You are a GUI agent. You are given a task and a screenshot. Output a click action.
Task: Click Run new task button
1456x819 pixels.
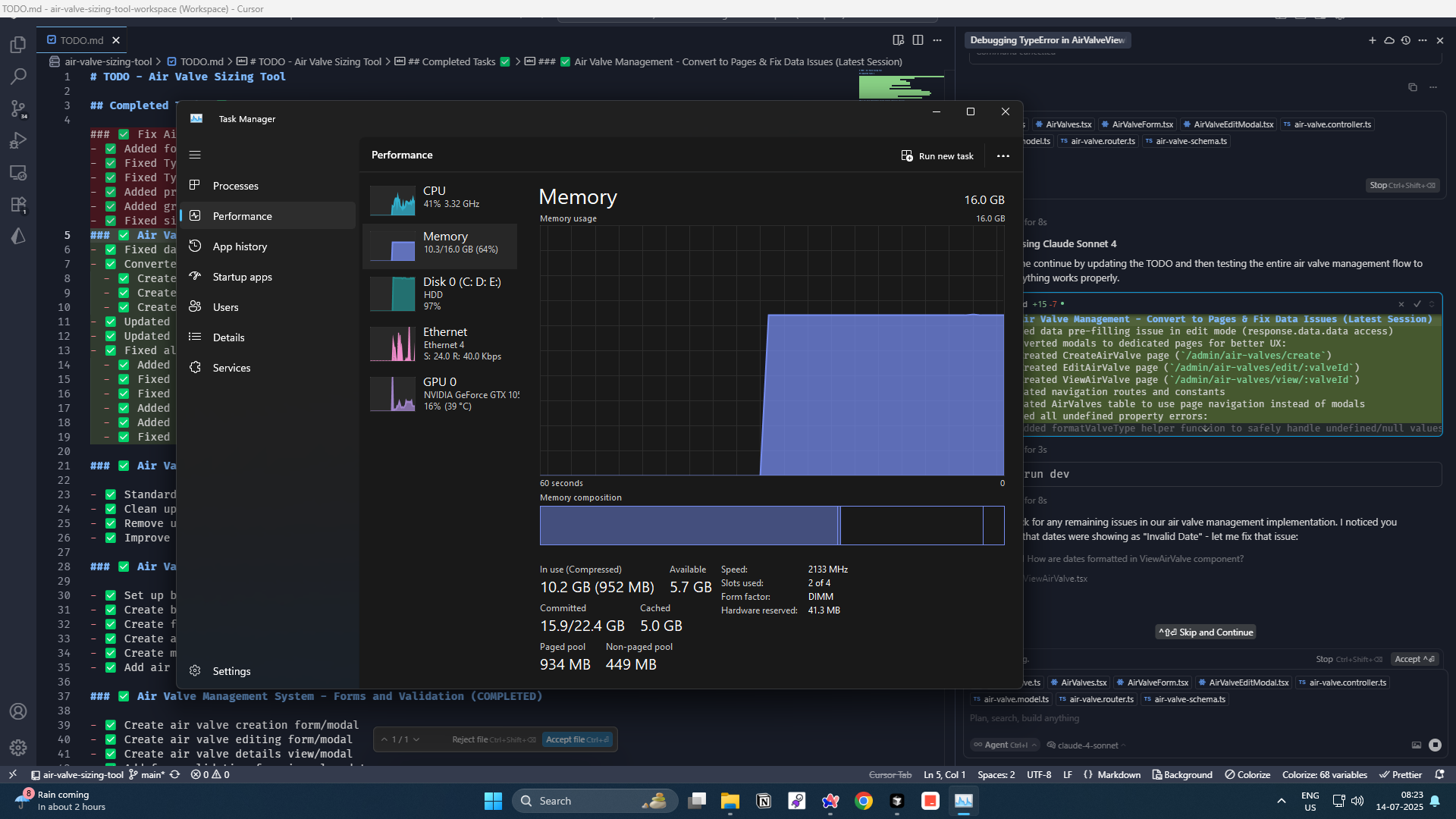click(x=937, y=156)
